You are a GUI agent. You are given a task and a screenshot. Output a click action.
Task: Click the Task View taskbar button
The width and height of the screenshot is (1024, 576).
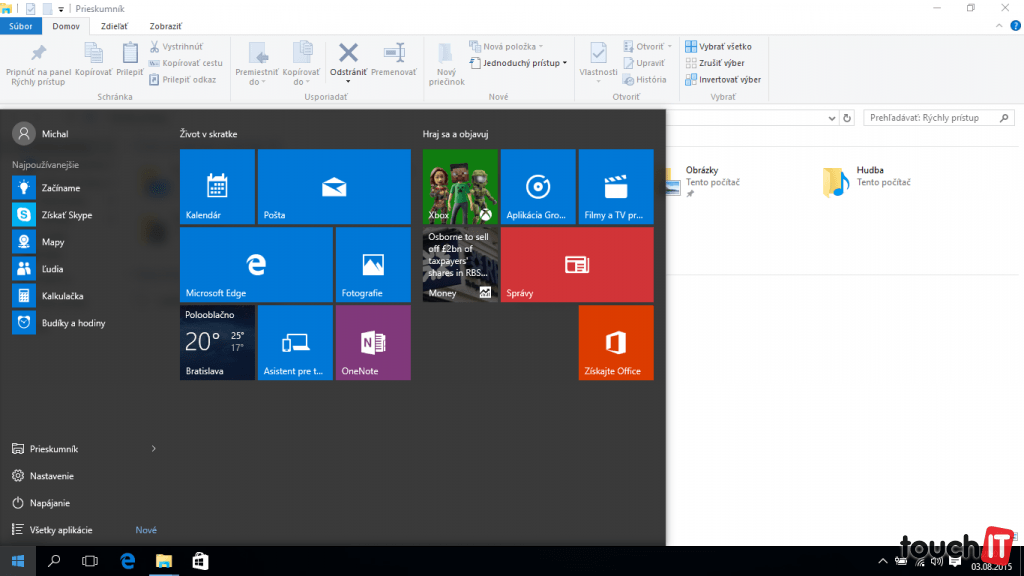(x=90, y=561)
